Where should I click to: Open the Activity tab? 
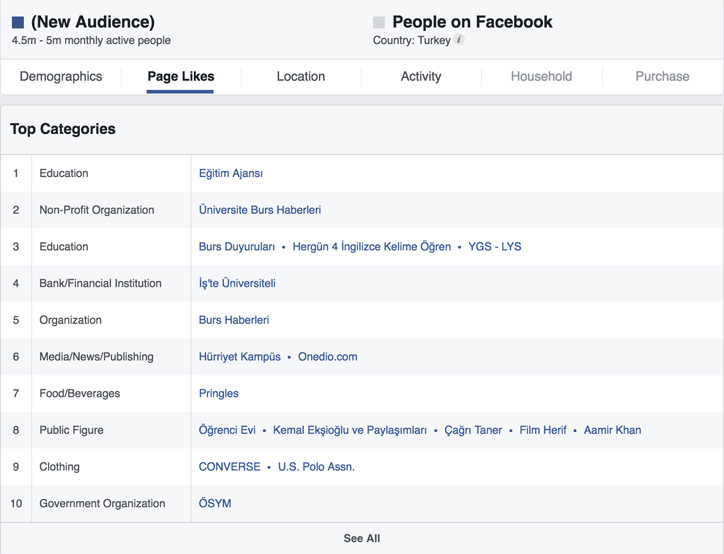pos(421,76)
